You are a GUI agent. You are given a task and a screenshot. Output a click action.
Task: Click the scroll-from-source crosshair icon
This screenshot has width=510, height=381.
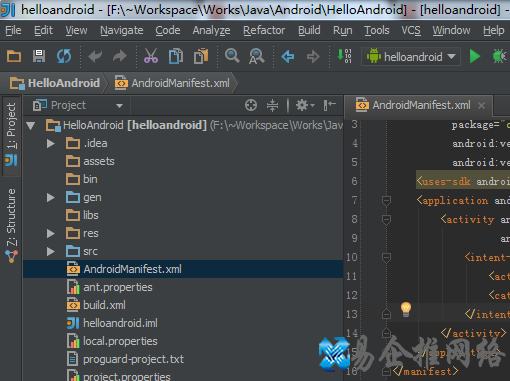click(251, 105)
